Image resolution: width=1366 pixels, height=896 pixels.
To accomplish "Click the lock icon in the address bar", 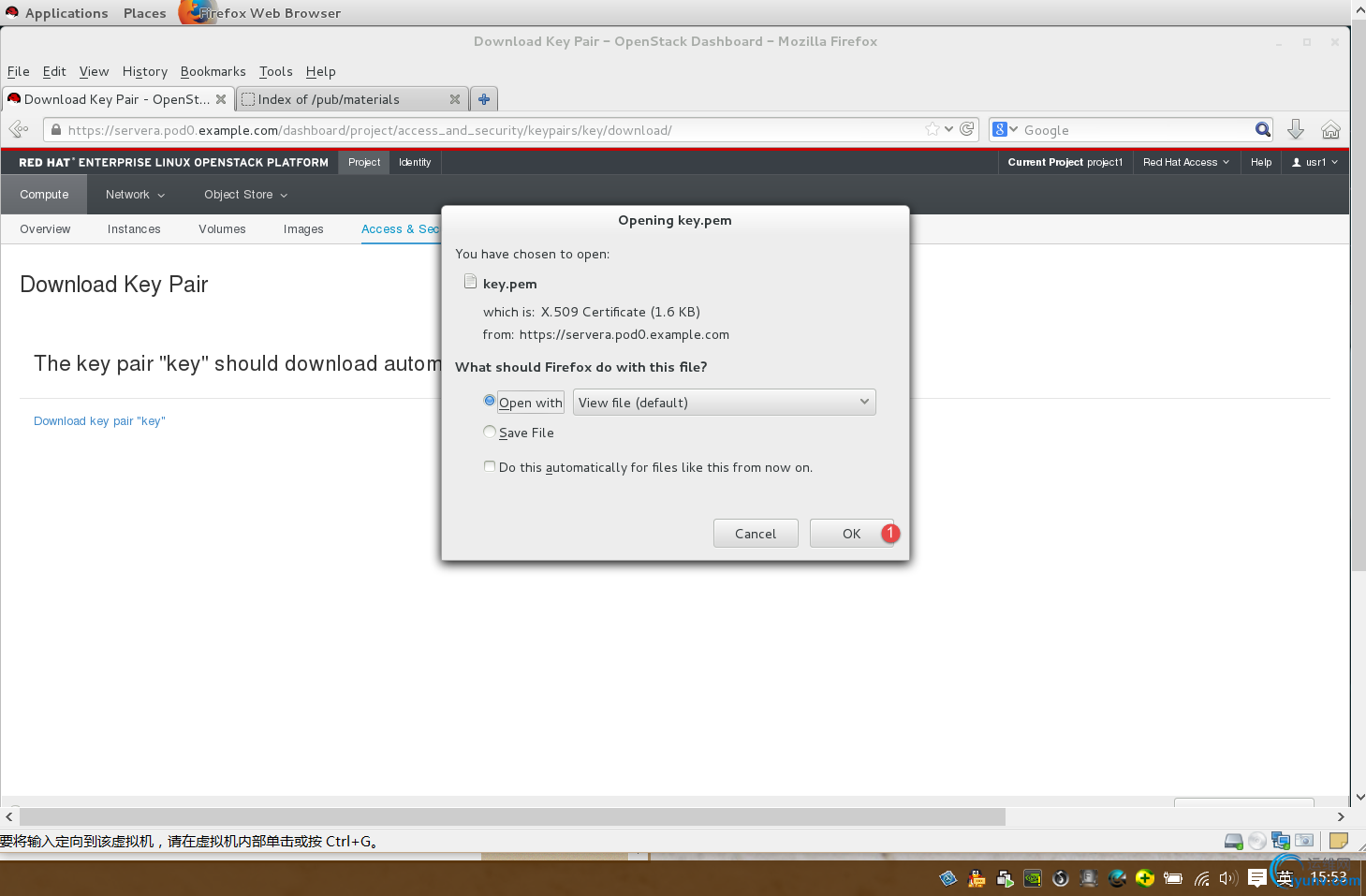I will tap(56, 130).
